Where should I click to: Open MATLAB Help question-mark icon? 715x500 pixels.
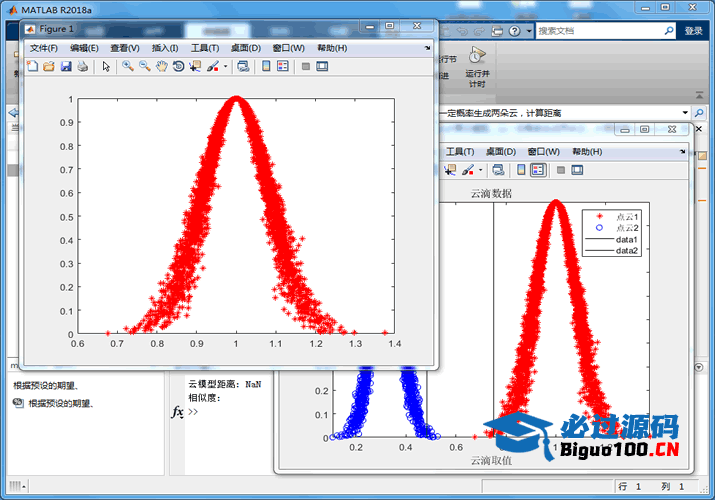pos(514,31)
